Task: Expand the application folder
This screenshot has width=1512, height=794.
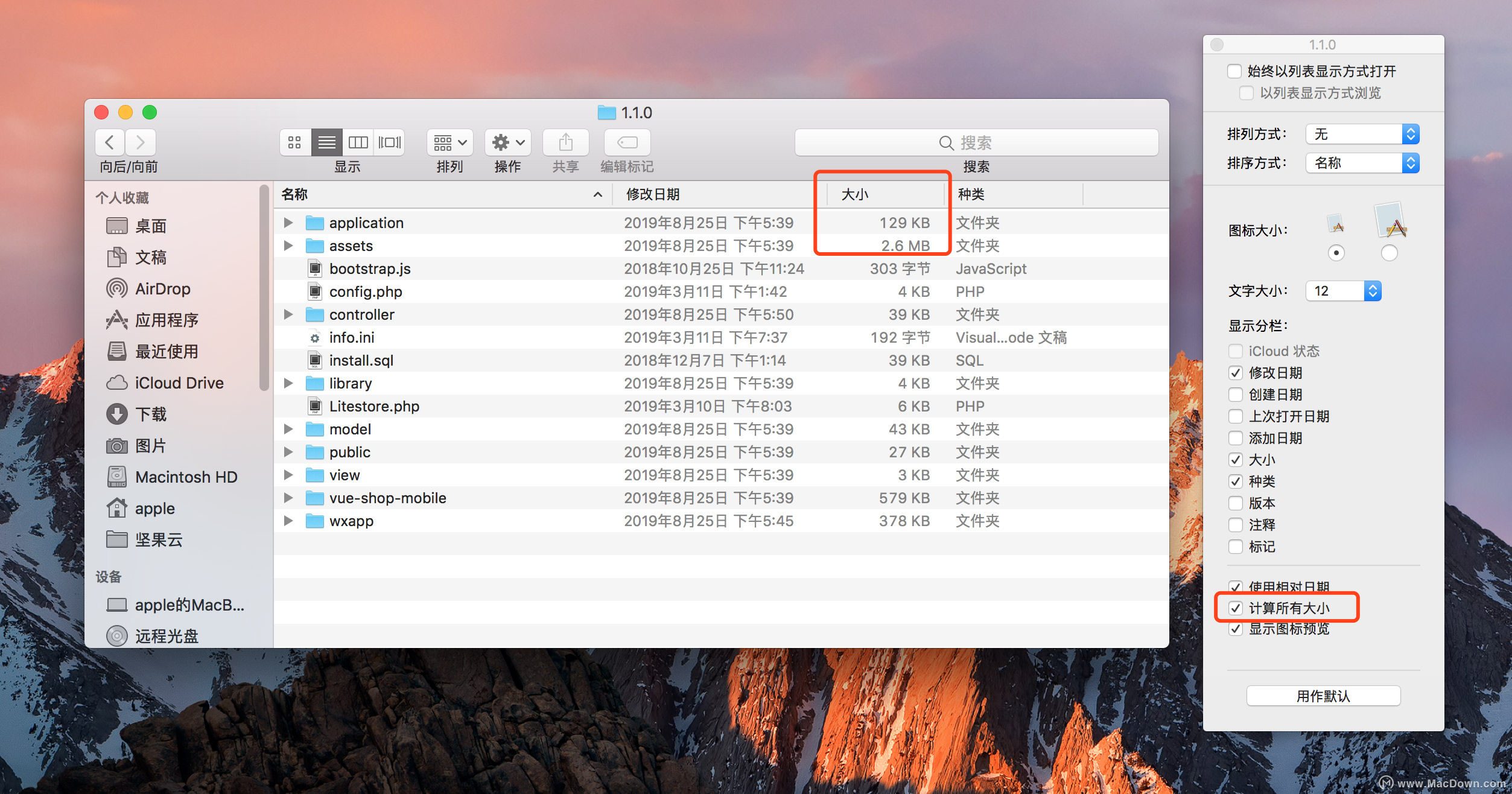Action: click(x=288, y=223)
